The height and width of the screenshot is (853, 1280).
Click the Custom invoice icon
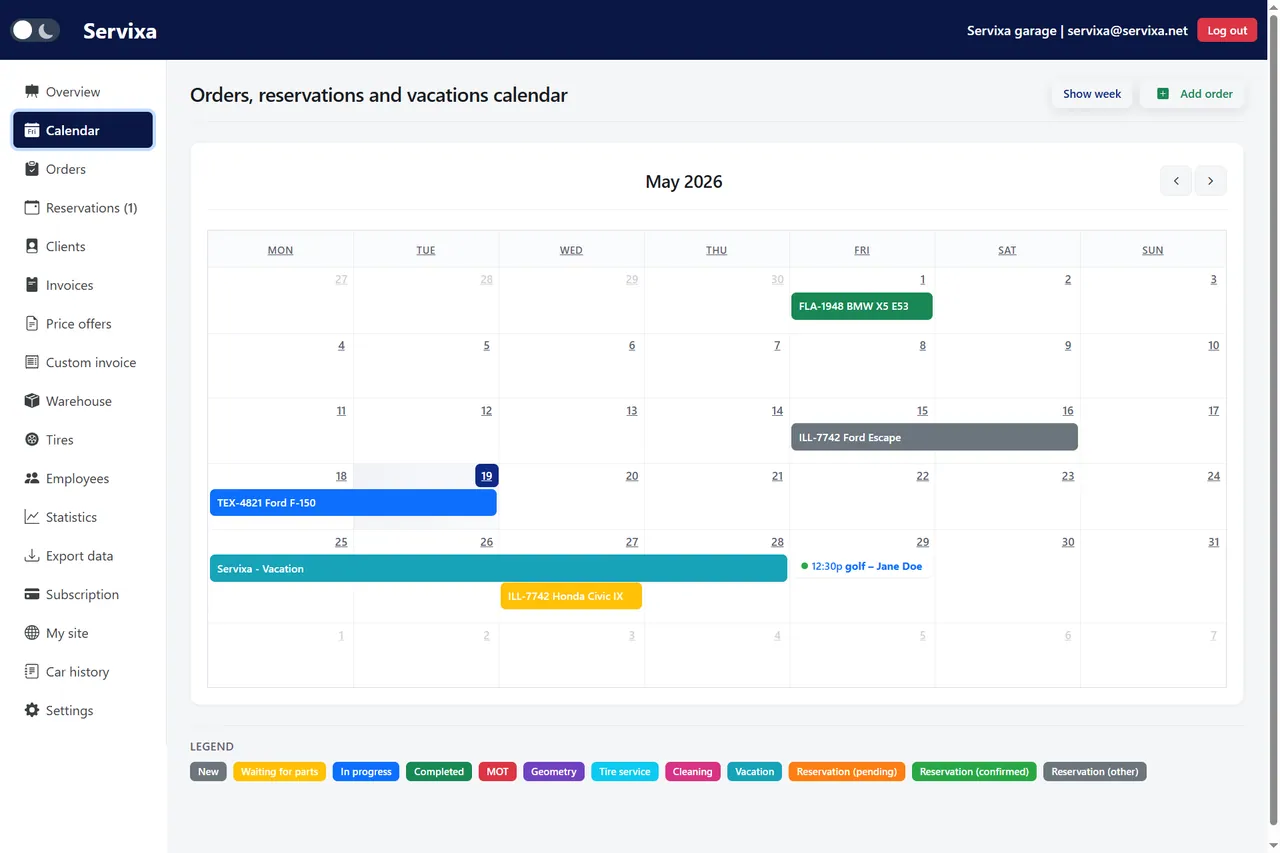[32, 363]
